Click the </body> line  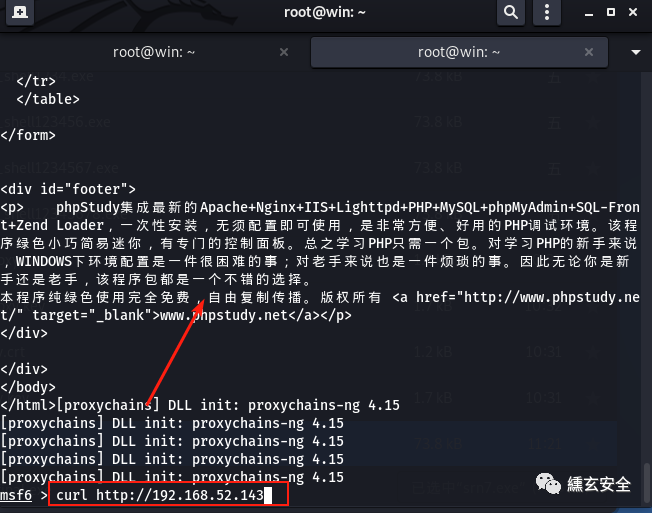click(x=28, y=387)
